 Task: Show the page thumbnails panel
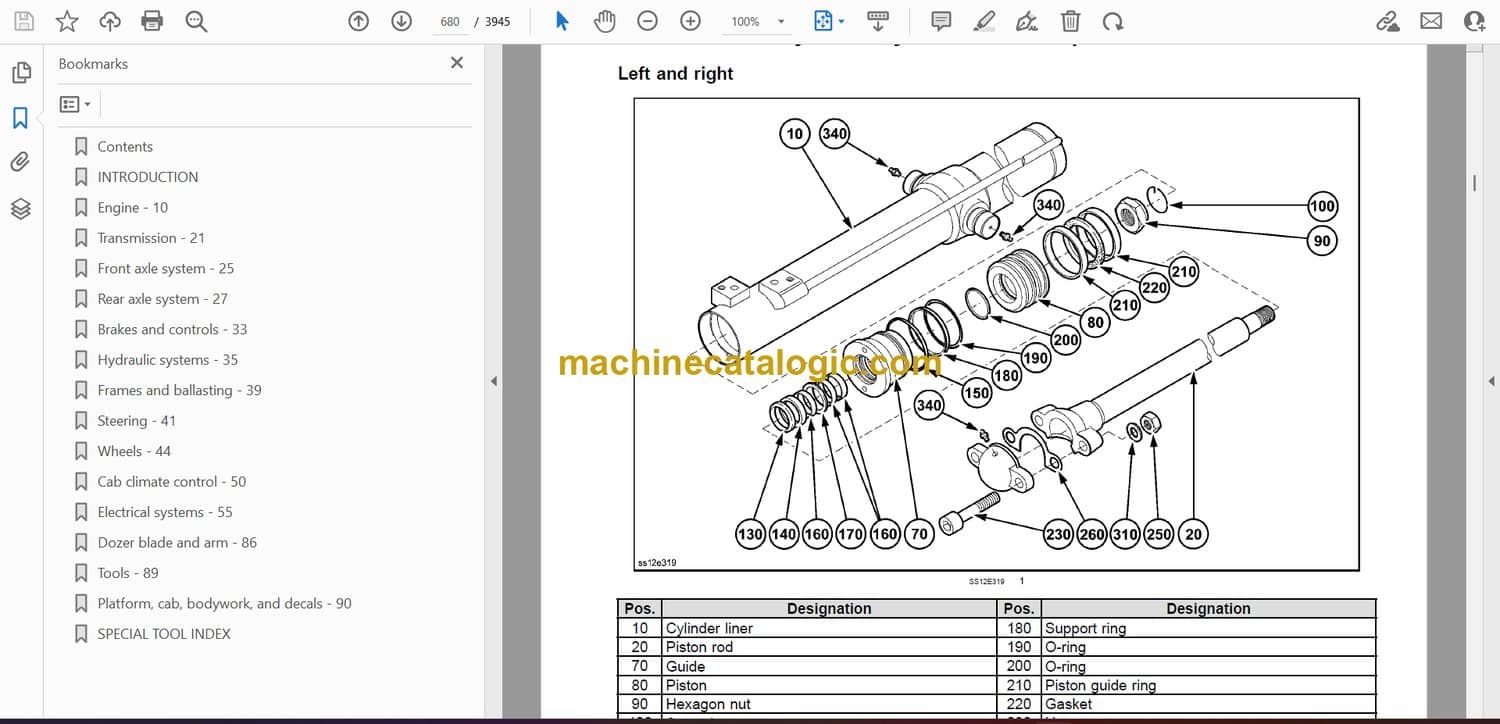coord(21,73)
